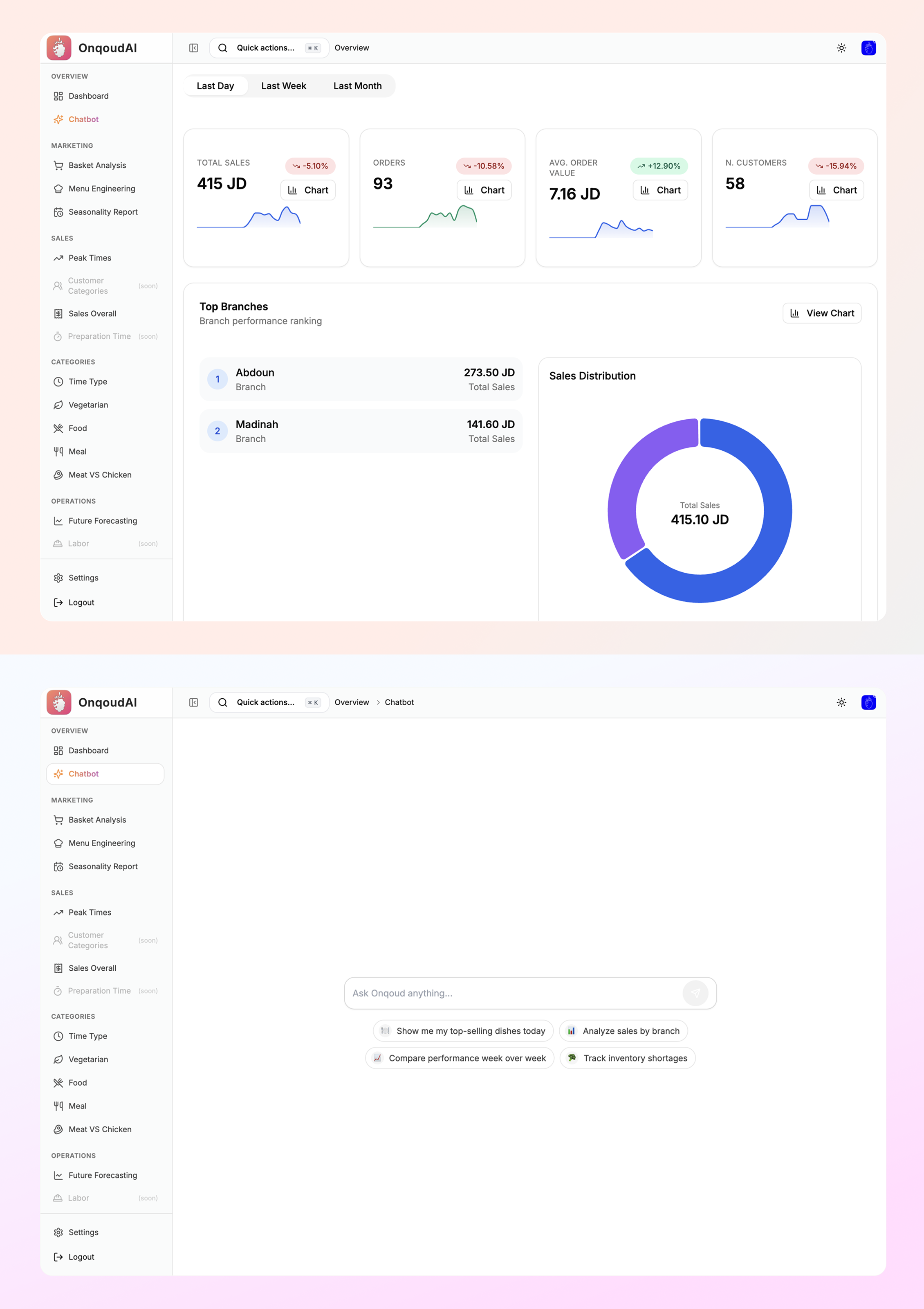Toggle light theme in Chatbot page header
924x1309 pixels.
tap(841, 702)
